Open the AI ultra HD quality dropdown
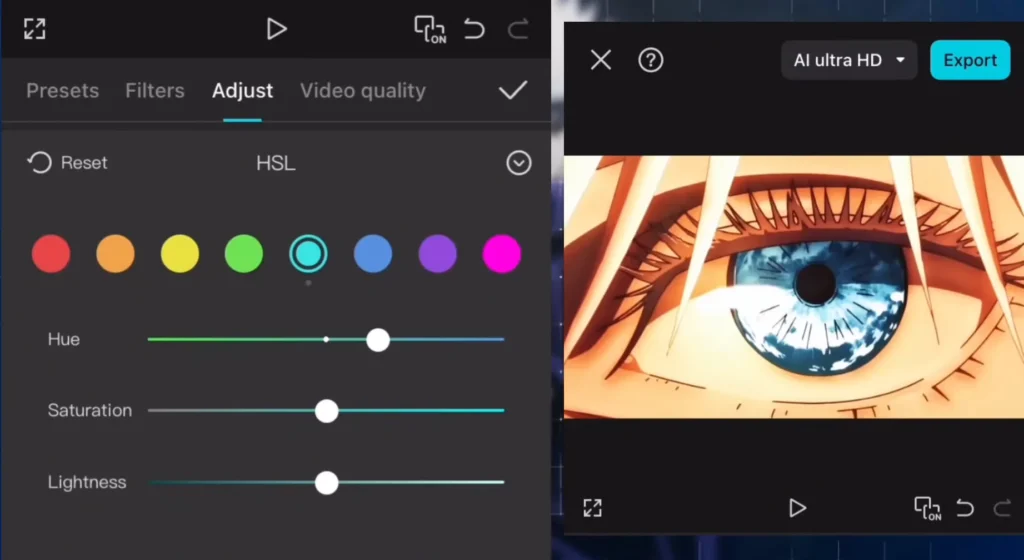This screenshot has height=560, width=1024. click(849, 60)
